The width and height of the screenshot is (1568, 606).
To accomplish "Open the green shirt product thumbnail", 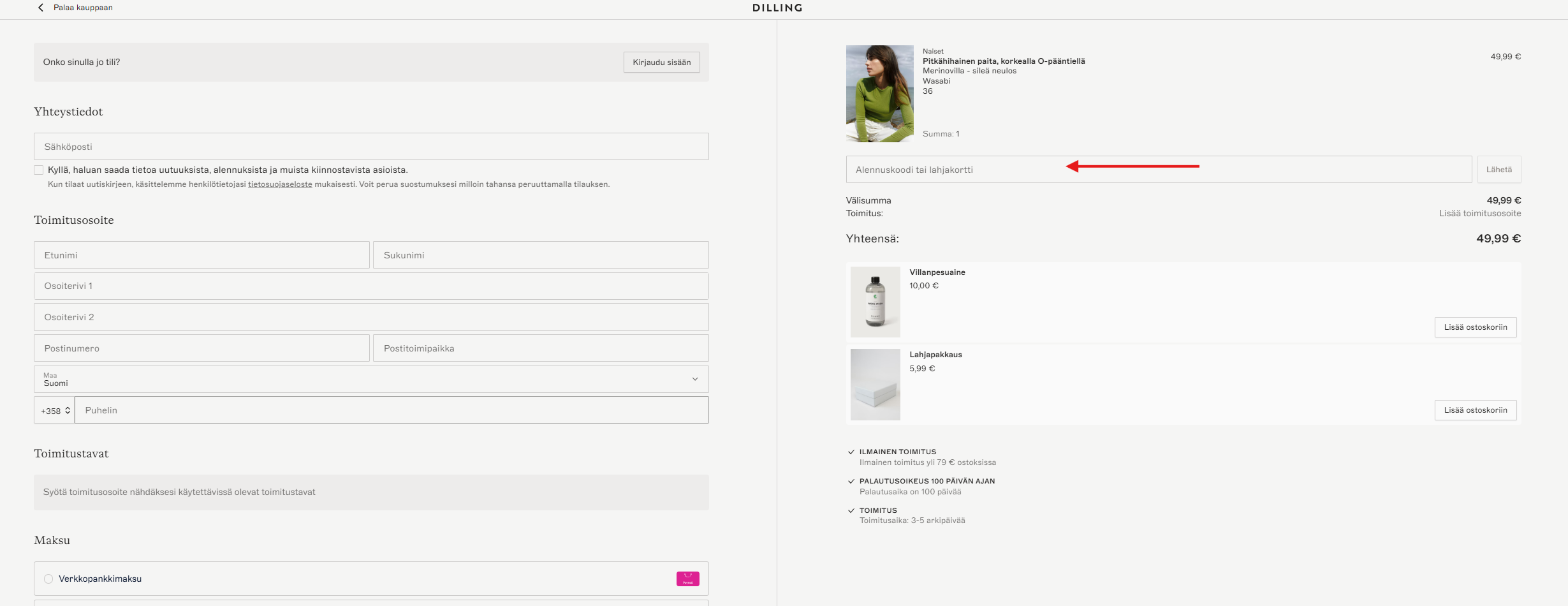I will pos(879,93).
